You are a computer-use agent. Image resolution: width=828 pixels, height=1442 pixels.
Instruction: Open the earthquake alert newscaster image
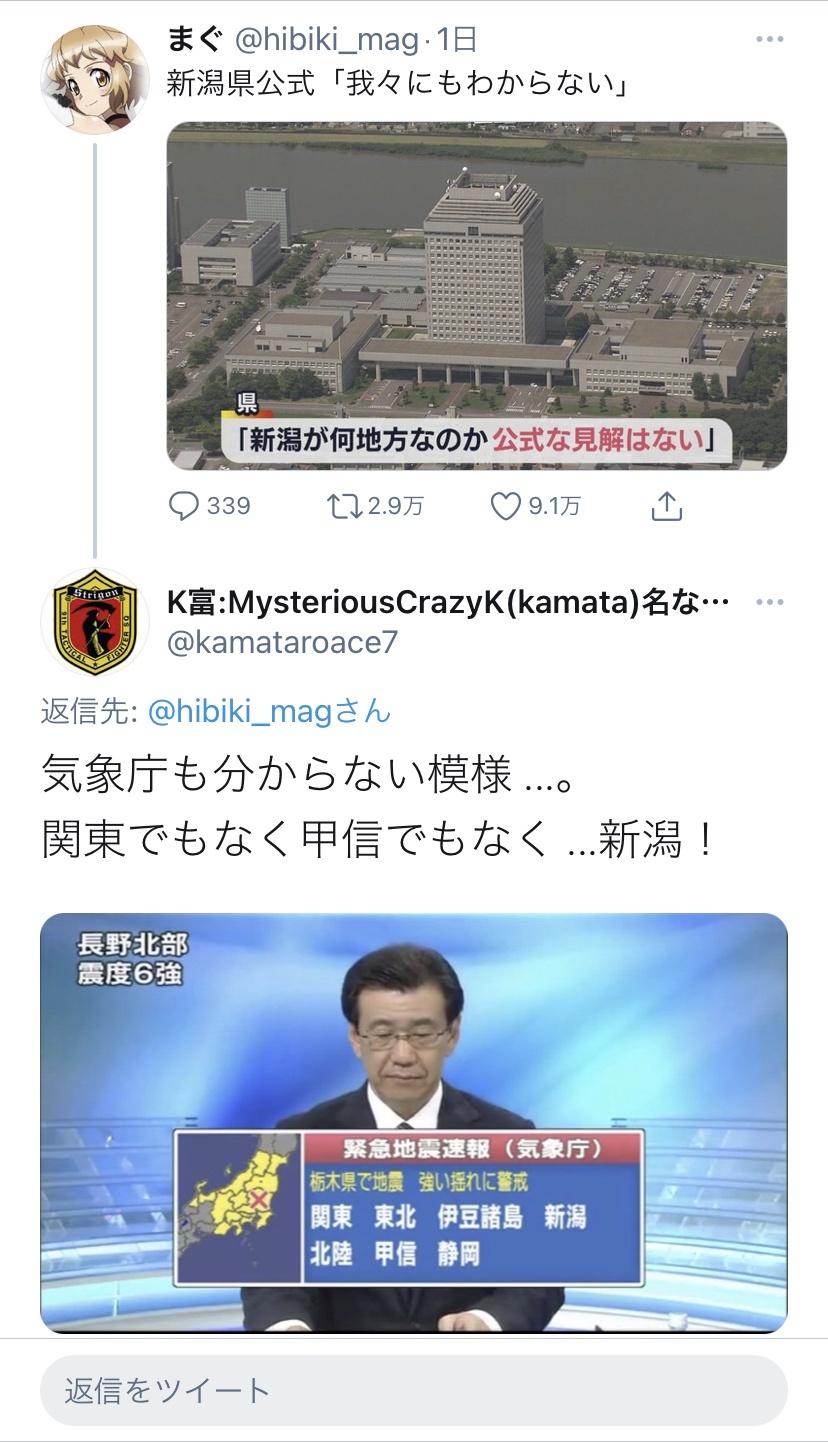point(413,1123)
